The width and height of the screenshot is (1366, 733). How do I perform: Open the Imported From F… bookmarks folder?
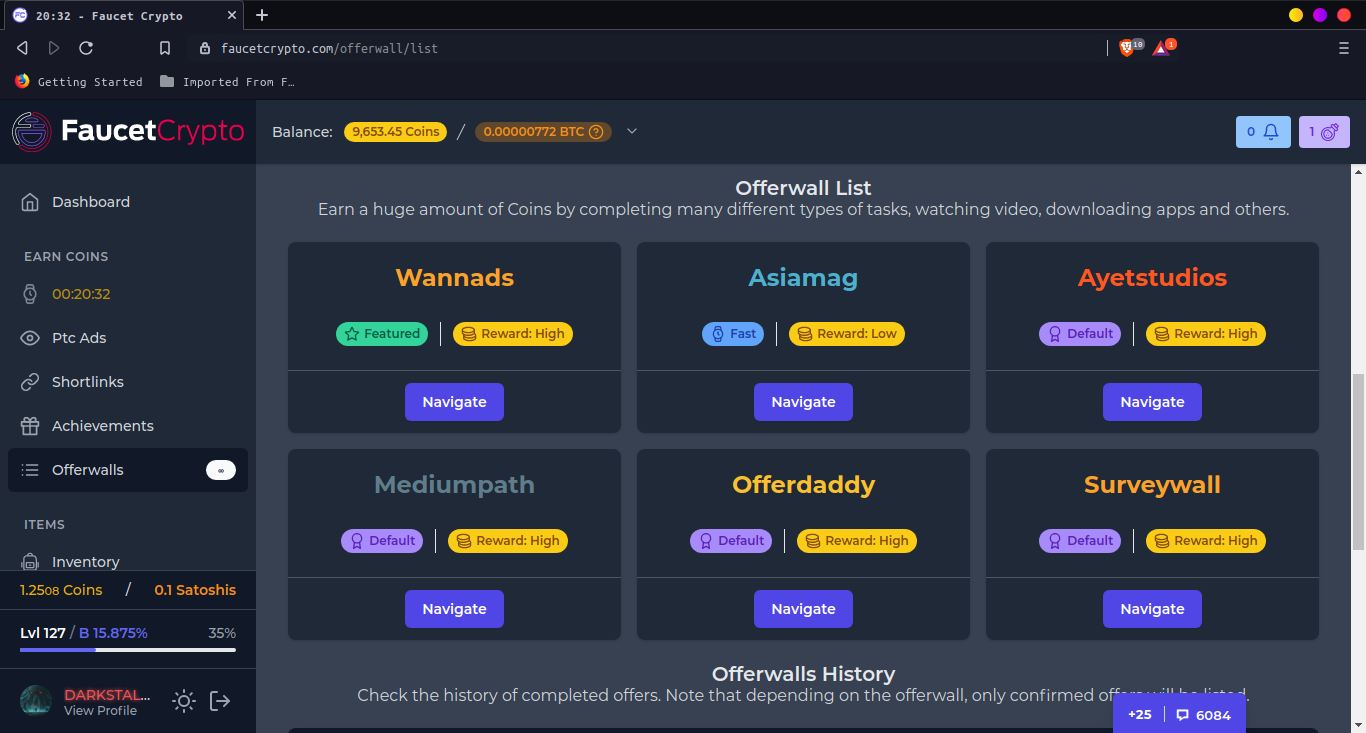click(226, 82)
